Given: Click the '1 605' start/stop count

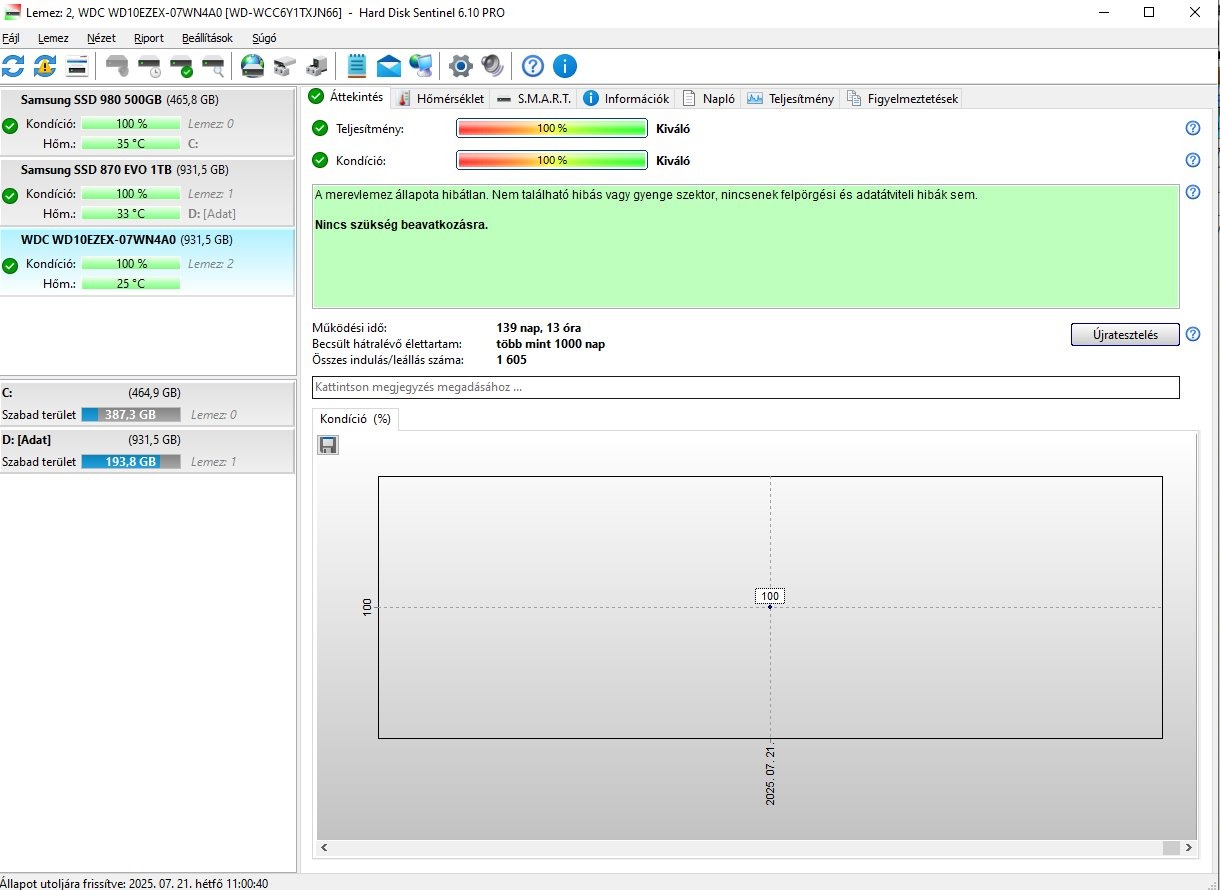Looking at the screenshot, I should point(511,360).
